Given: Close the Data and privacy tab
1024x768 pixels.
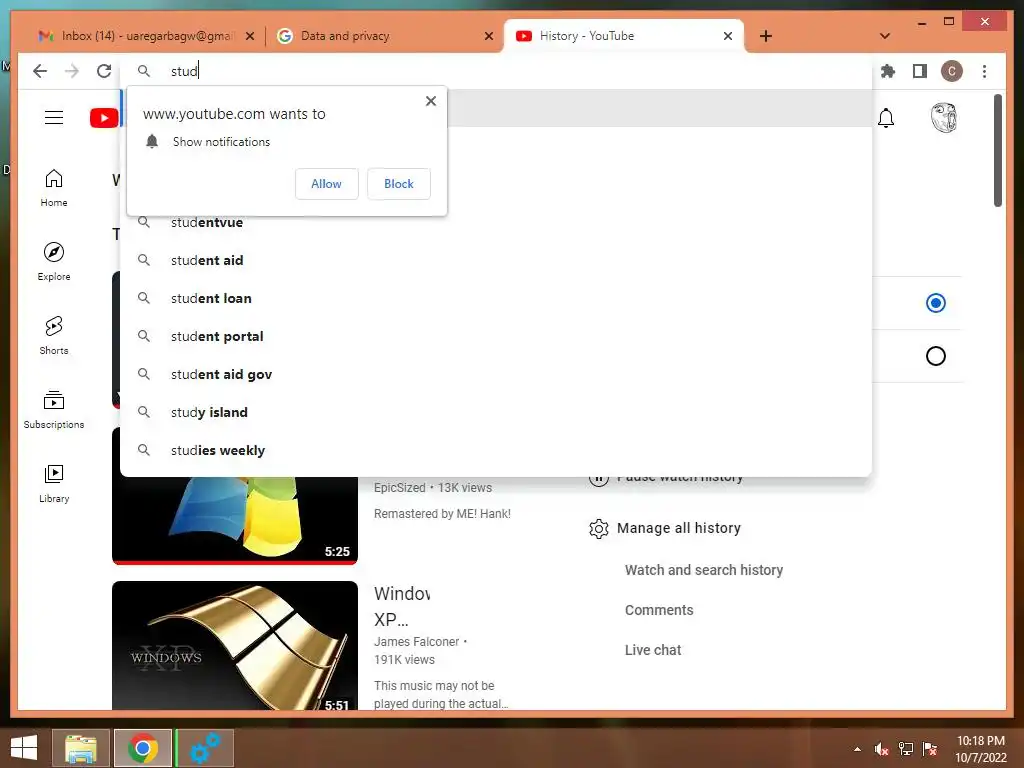Looking at the screenshot, I should pos(489,36).
